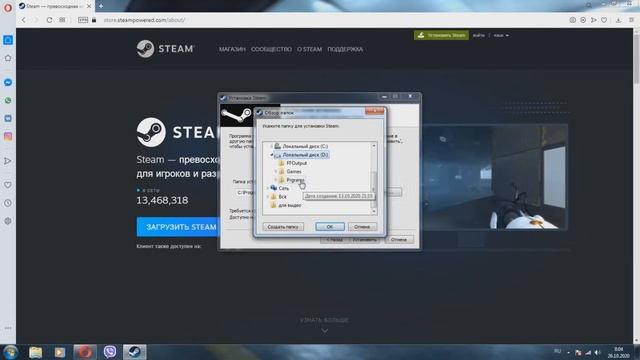Screen dimensions: 640x360
Task: Click the Steam logo in page header
Action: [x=165, y=49]
